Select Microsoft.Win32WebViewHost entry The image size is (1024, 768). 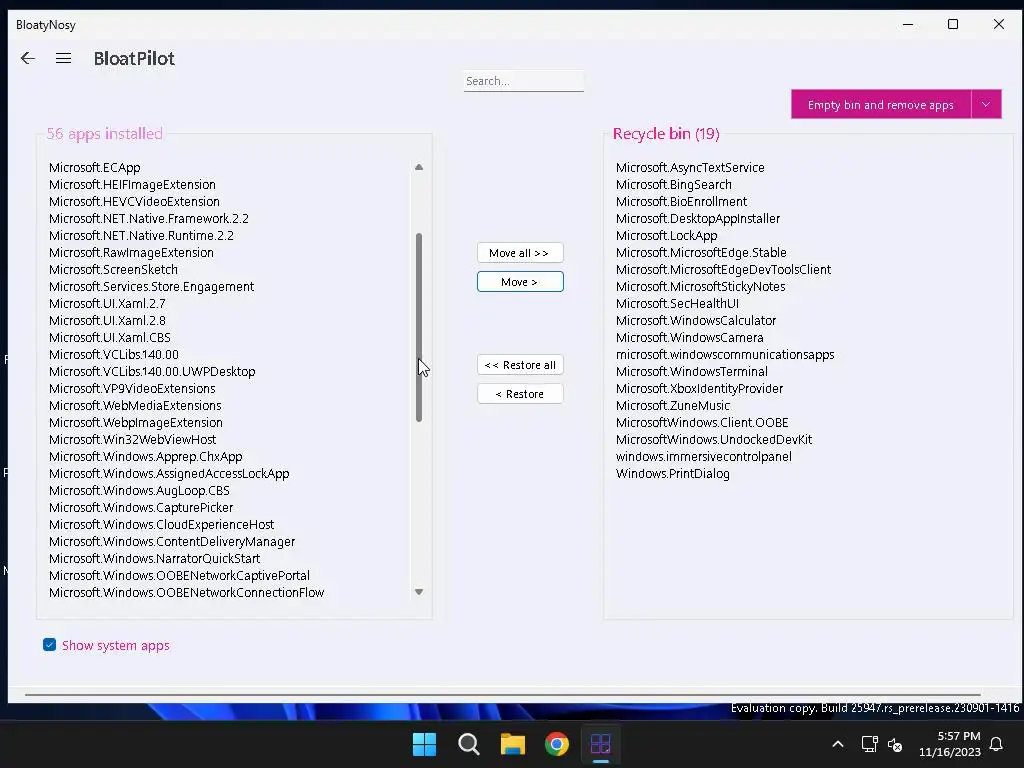pyautogui.click(x=133, y=439)
